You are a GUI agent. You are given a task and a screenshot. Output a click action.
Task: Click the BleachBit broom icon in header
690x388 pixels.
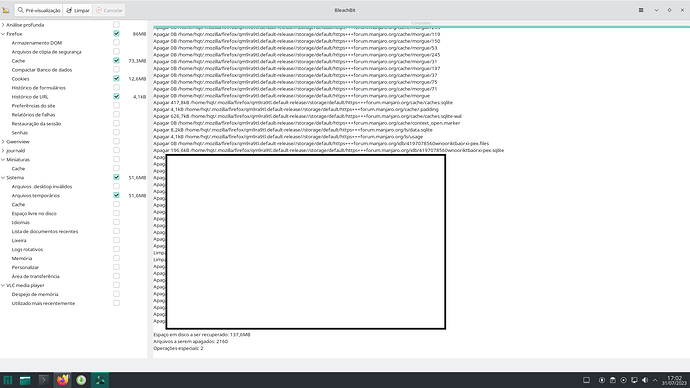coord(6,10)
